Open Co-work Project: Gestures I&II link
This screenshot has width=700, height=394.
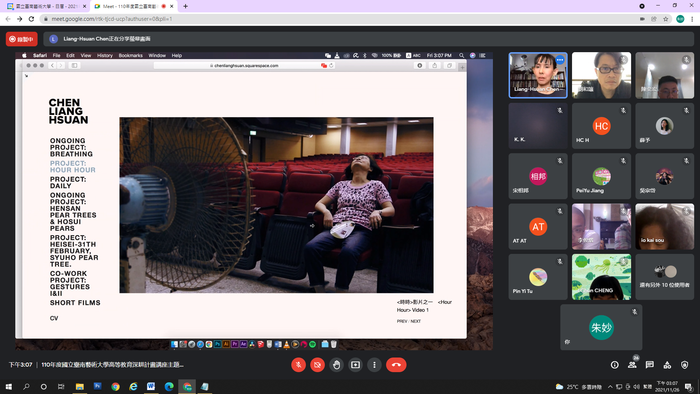(70, 283)
